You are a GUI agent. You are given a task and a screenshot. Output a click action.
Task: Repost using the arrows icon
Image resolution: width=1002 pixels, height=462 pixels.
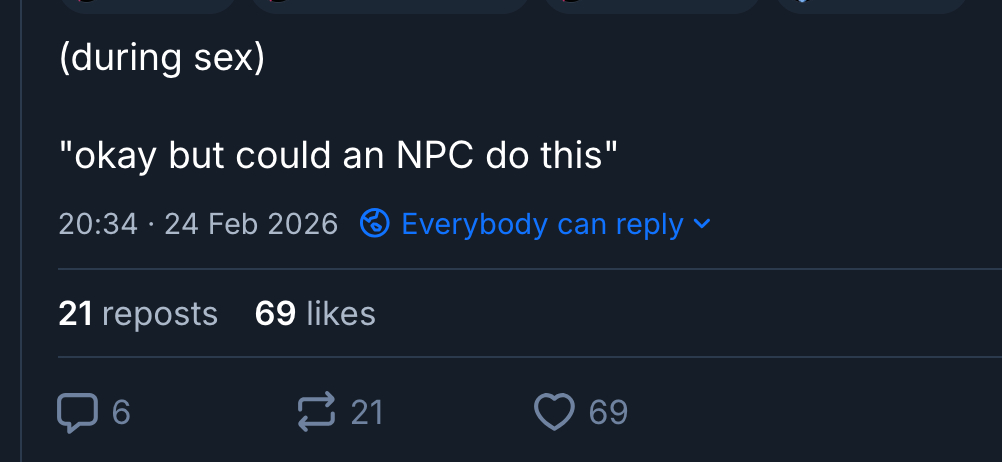pyautogui.click(x=317, y=412)
